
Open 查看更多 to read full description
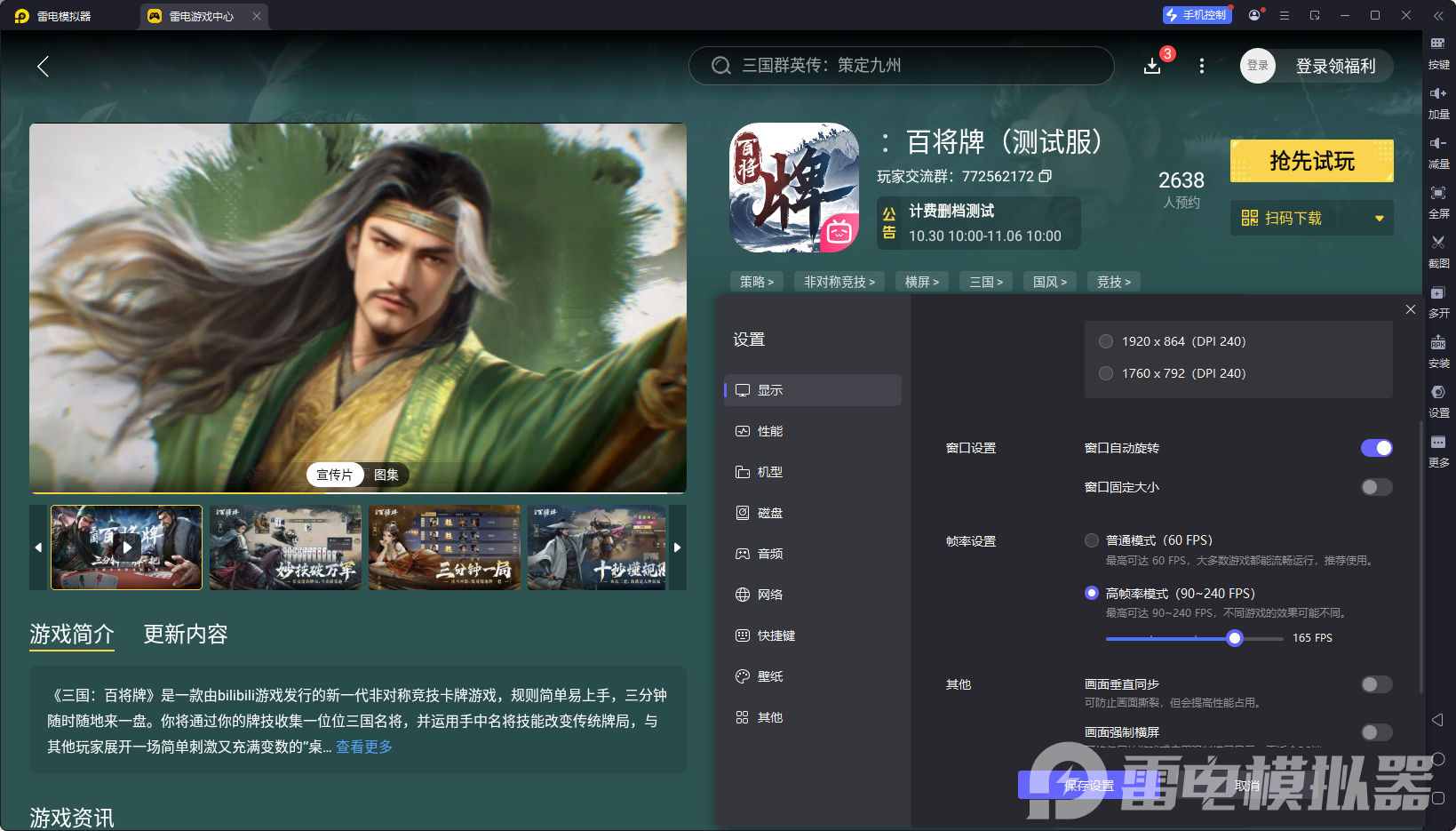click(363, 747)
